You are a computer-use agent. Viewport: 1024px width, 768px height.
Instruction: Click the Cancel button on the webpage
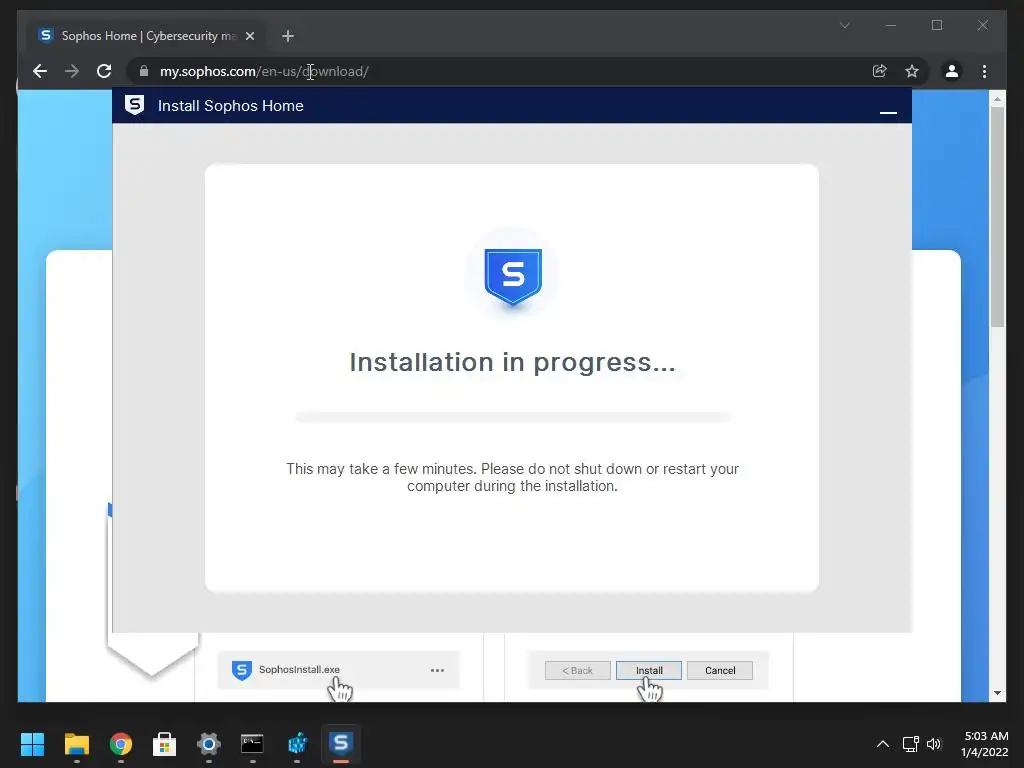point(720,670)
